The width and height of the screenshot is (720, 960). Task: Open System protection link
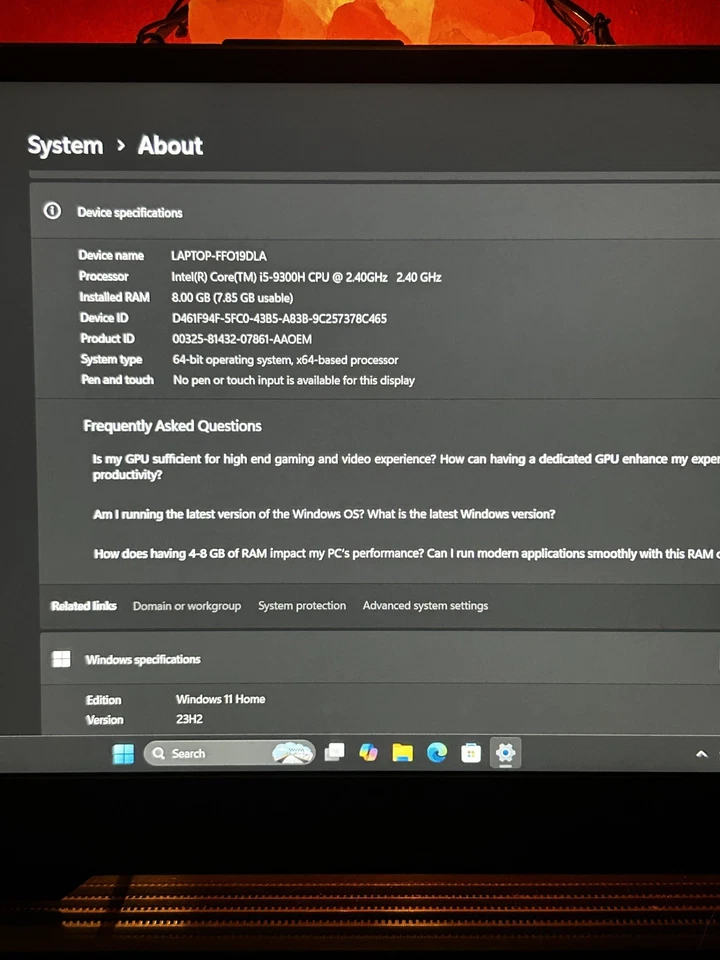point(302,606)
